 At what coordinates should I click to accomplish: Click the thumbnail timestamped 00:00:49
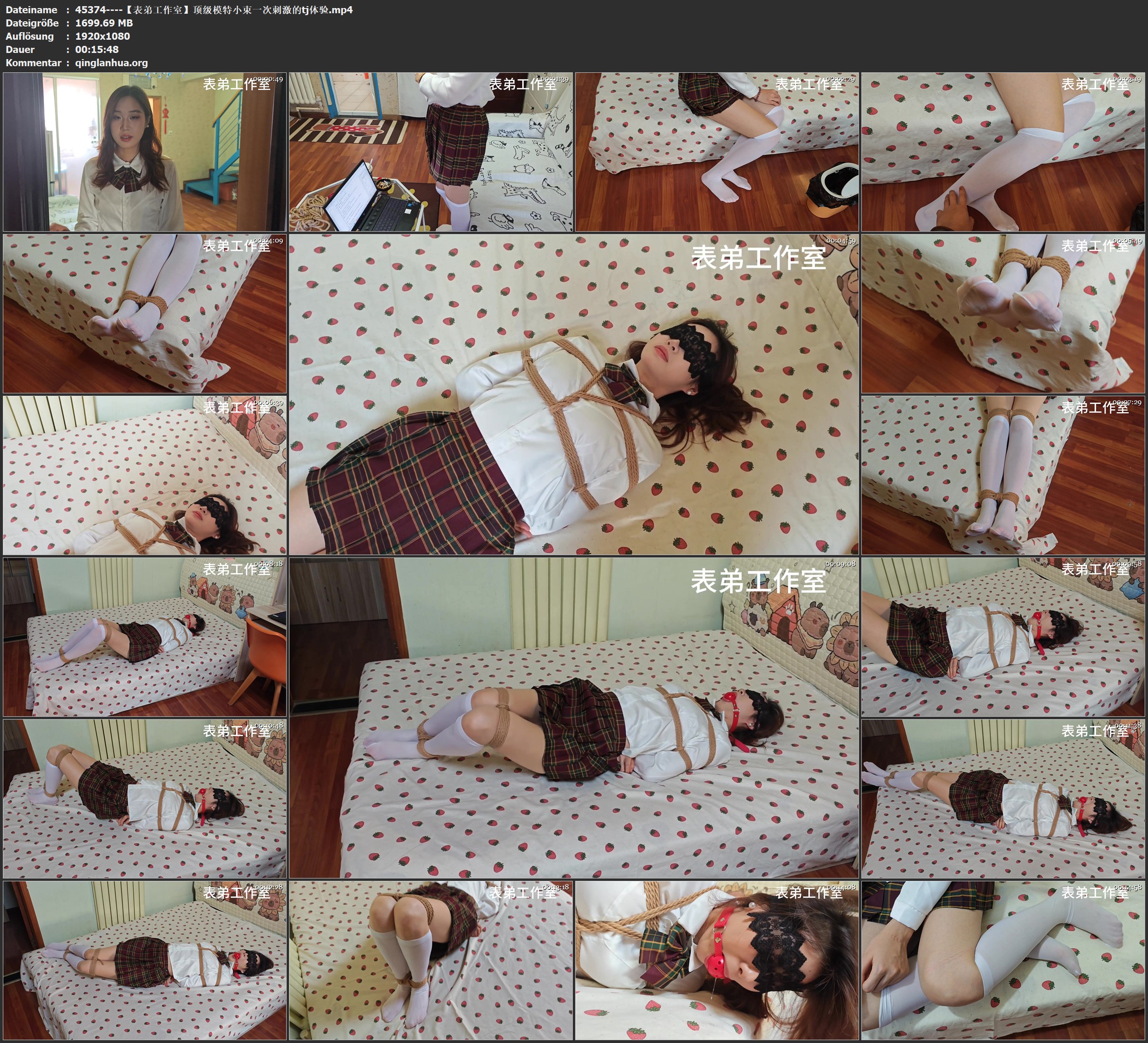pos(145,151)
